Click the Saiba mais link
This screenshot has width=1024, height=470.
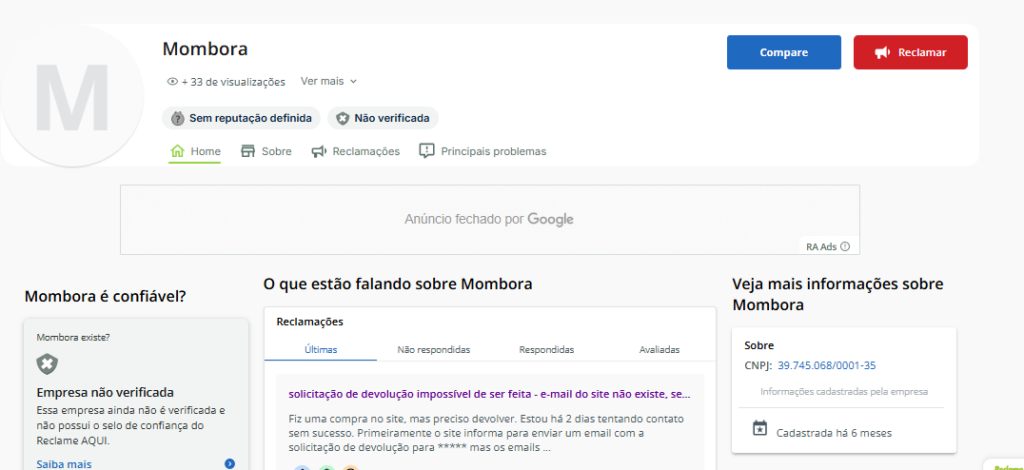[64, 464]
